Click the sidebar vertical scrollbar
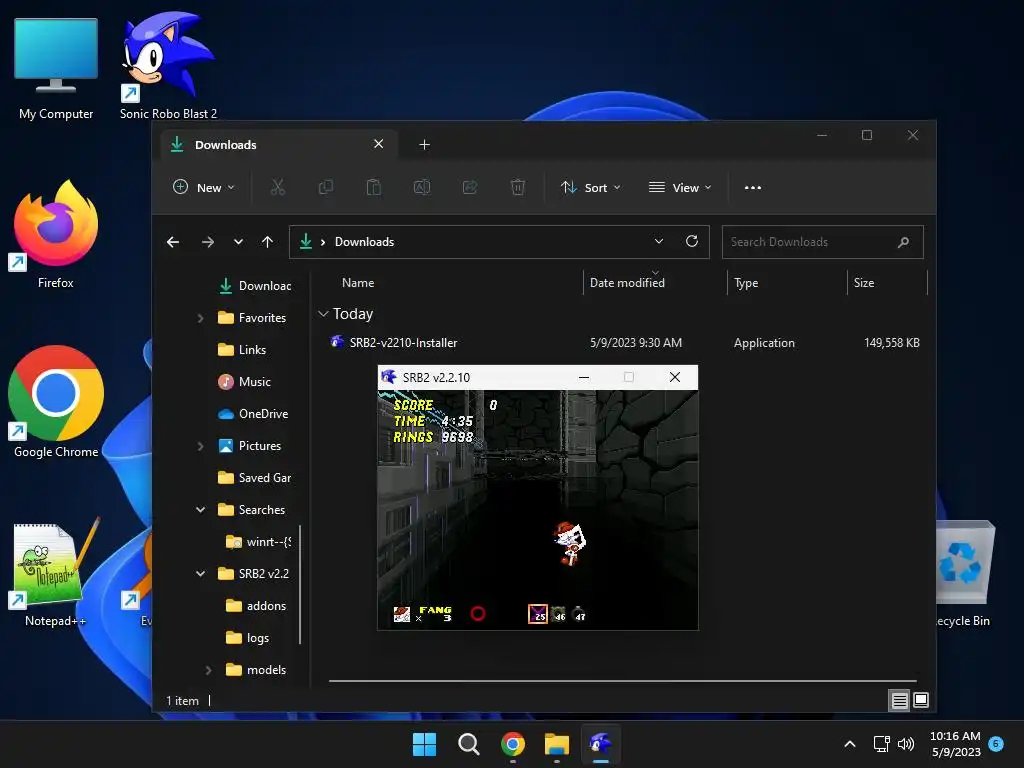 click(x=300, y=584)
